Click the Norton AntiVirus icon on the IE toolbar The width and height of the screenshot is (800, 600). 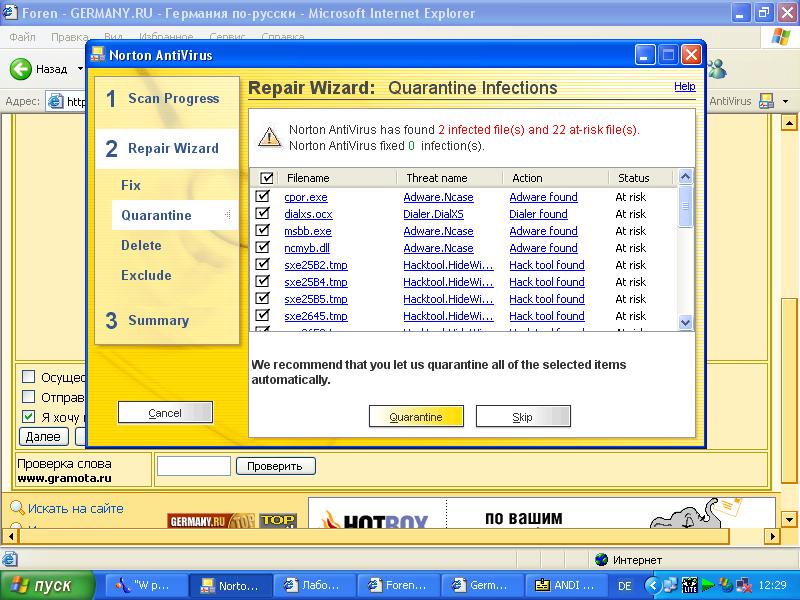[x=766, y=101]
